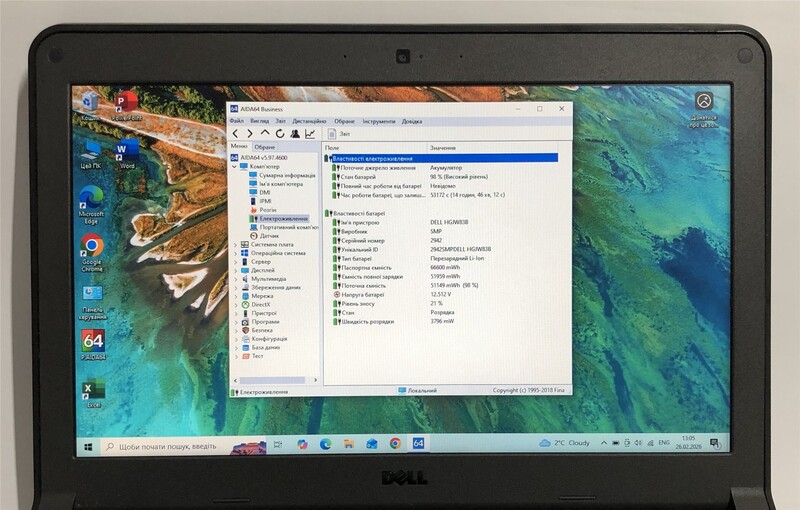Expand the Збереження даних node

[x=235, y=288]
